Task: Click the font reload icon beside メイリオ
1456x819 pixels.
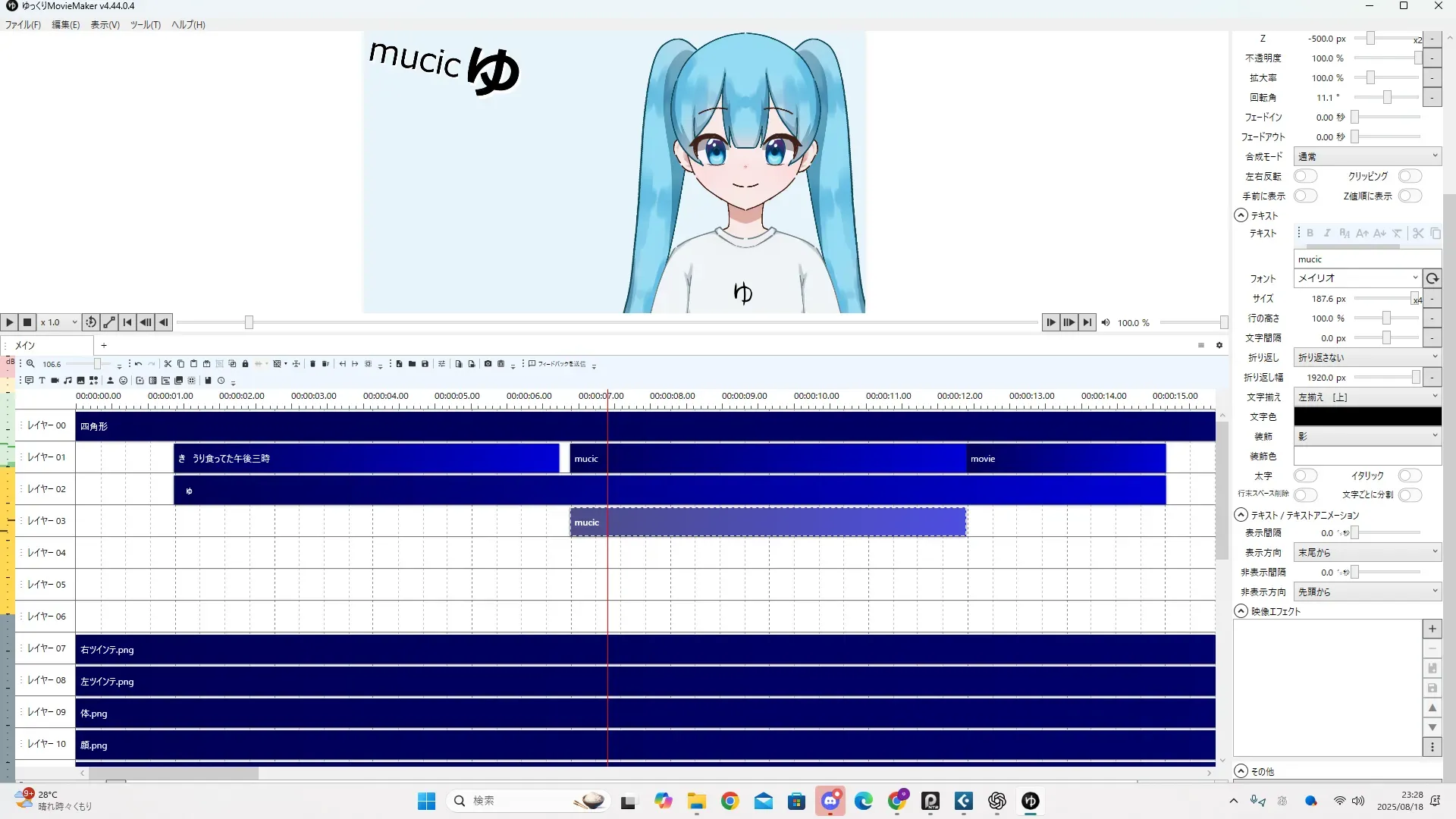Action: 1432,278
